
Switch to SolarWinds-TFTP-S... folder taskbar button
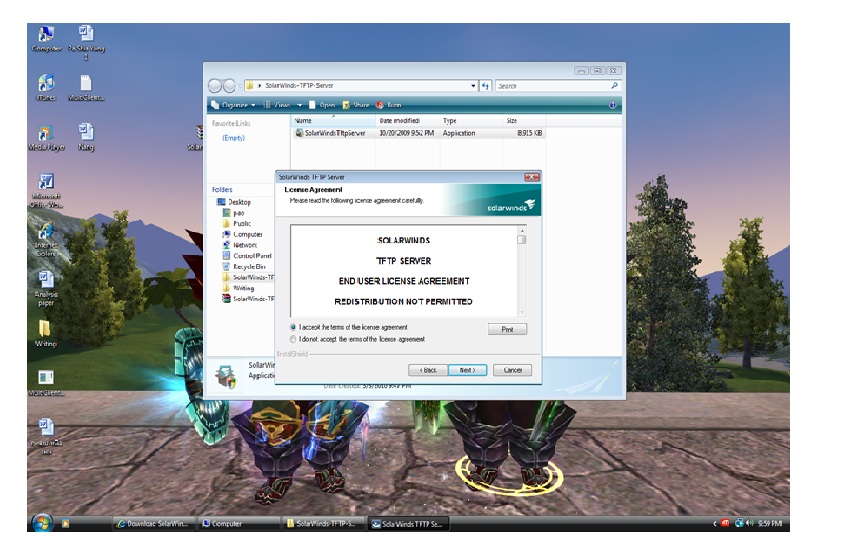[324, 523]
